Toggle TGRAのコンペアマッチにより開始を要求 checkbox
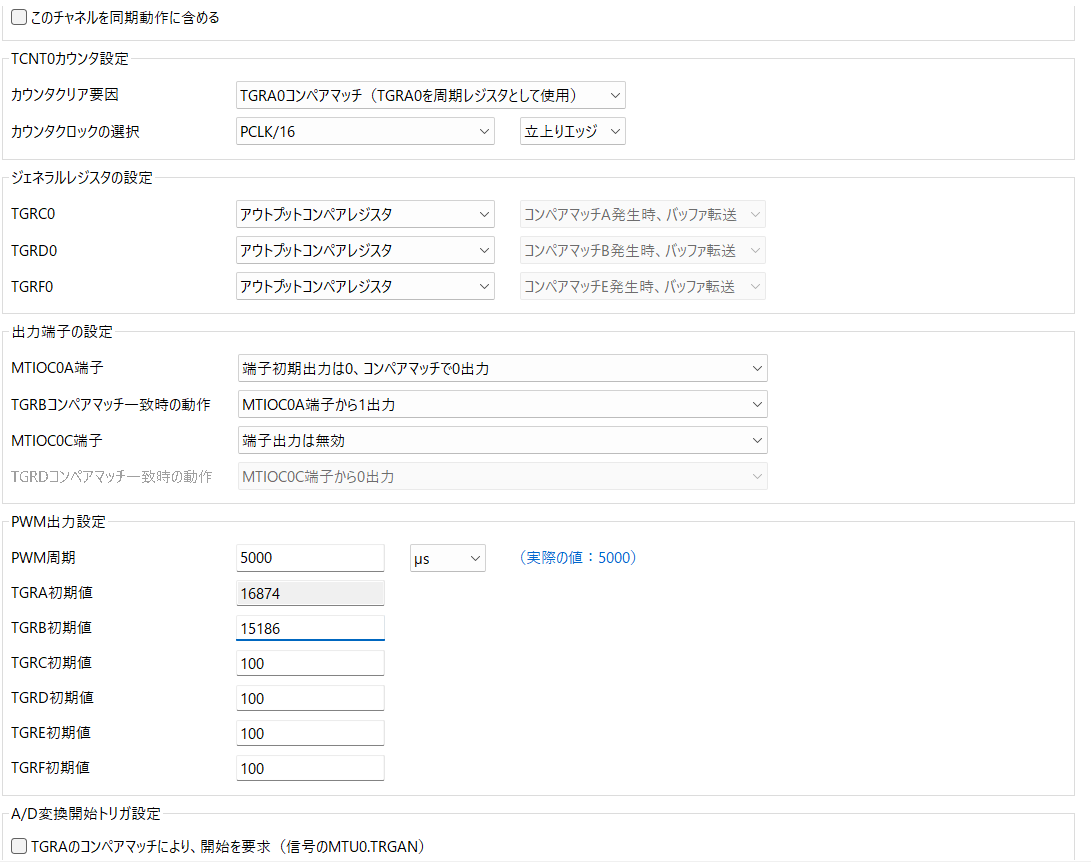The width and height of the screenshot is (1091, 862). point(19,846)
